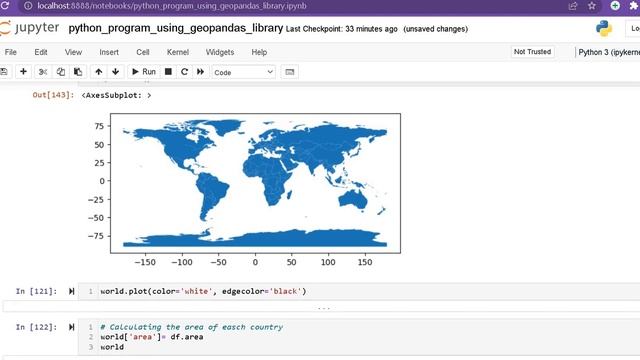
Task: Click the <AxesSubplot: > output text
Action: (116, 95)
